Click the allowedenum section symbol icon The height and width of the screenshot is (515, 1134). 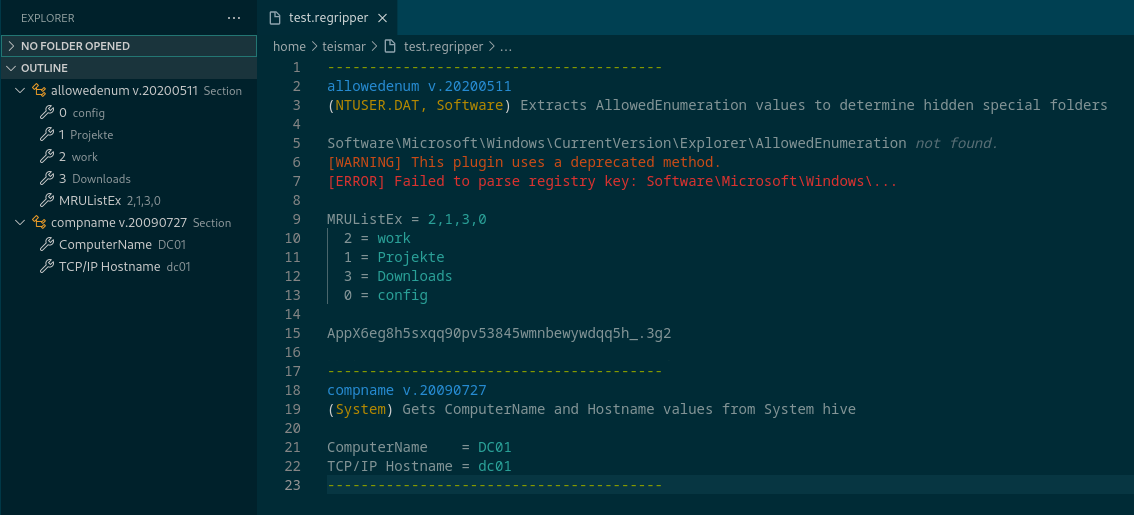[x=40, y=90]
